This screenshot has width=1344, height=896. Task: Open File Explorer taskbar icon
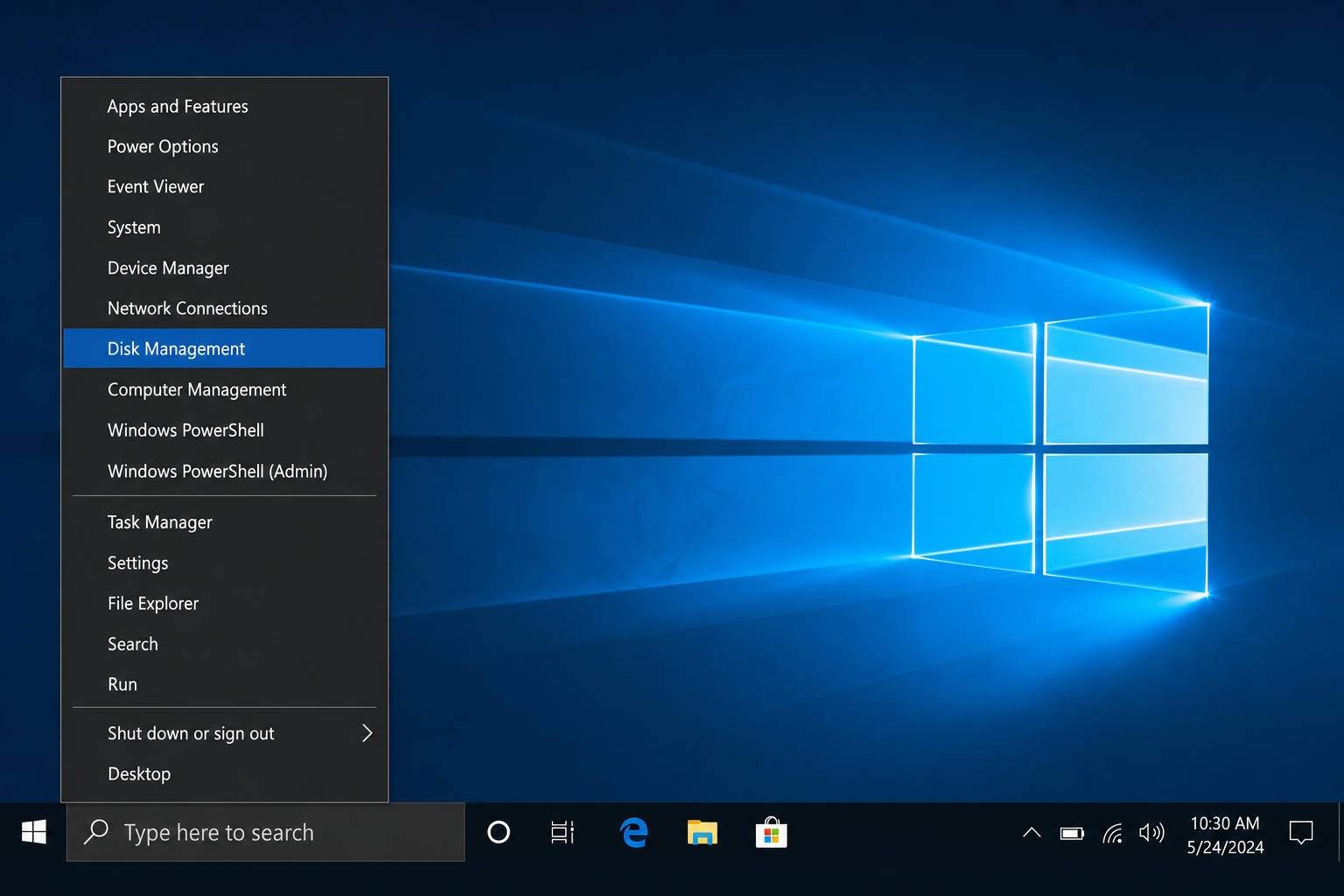[703, 832]
